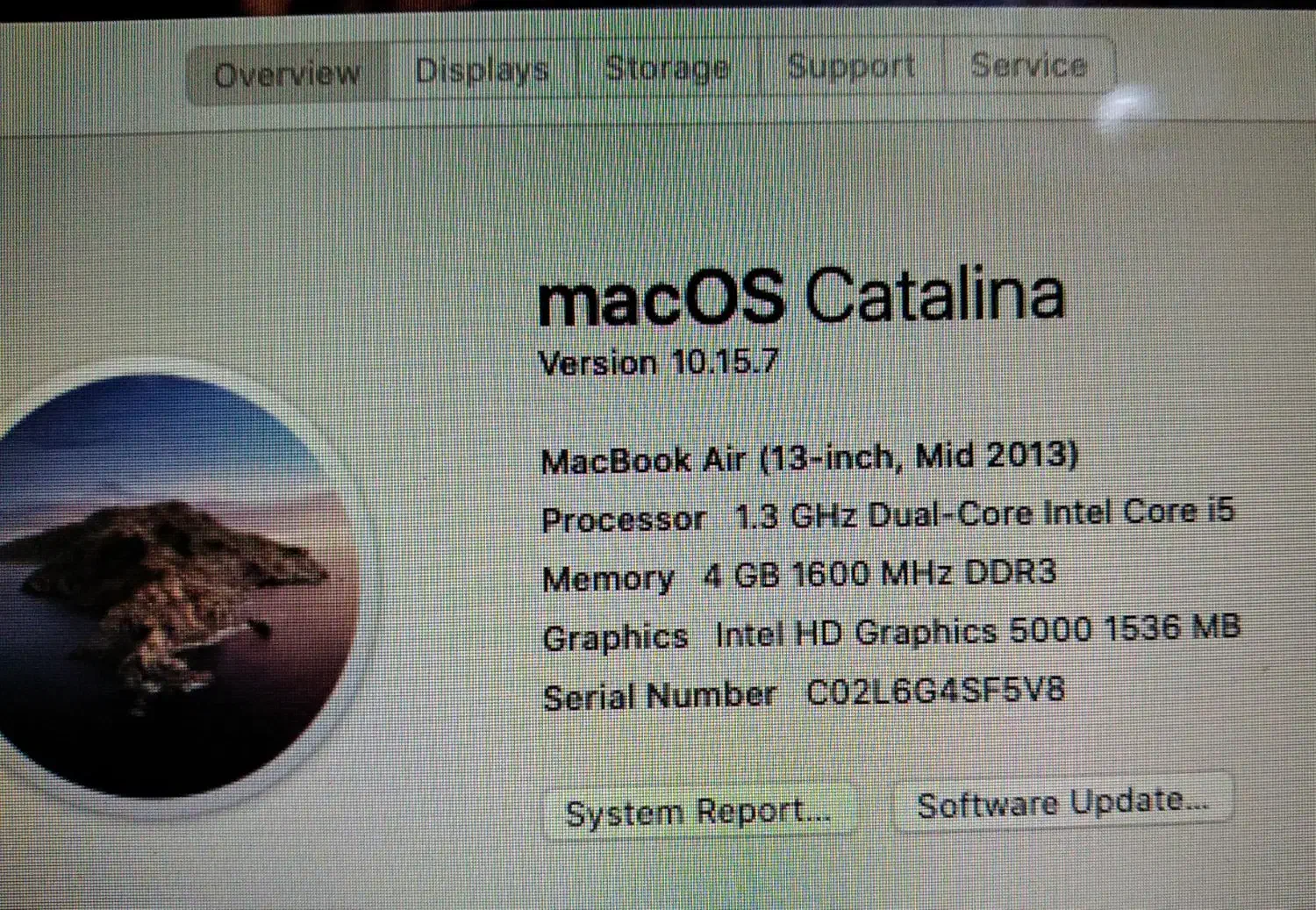This screenshot has width=1316, height=910.
Task: Select the 1.3 GHz Dual-Core Intel Core i5 value
Action: (984, 513)
